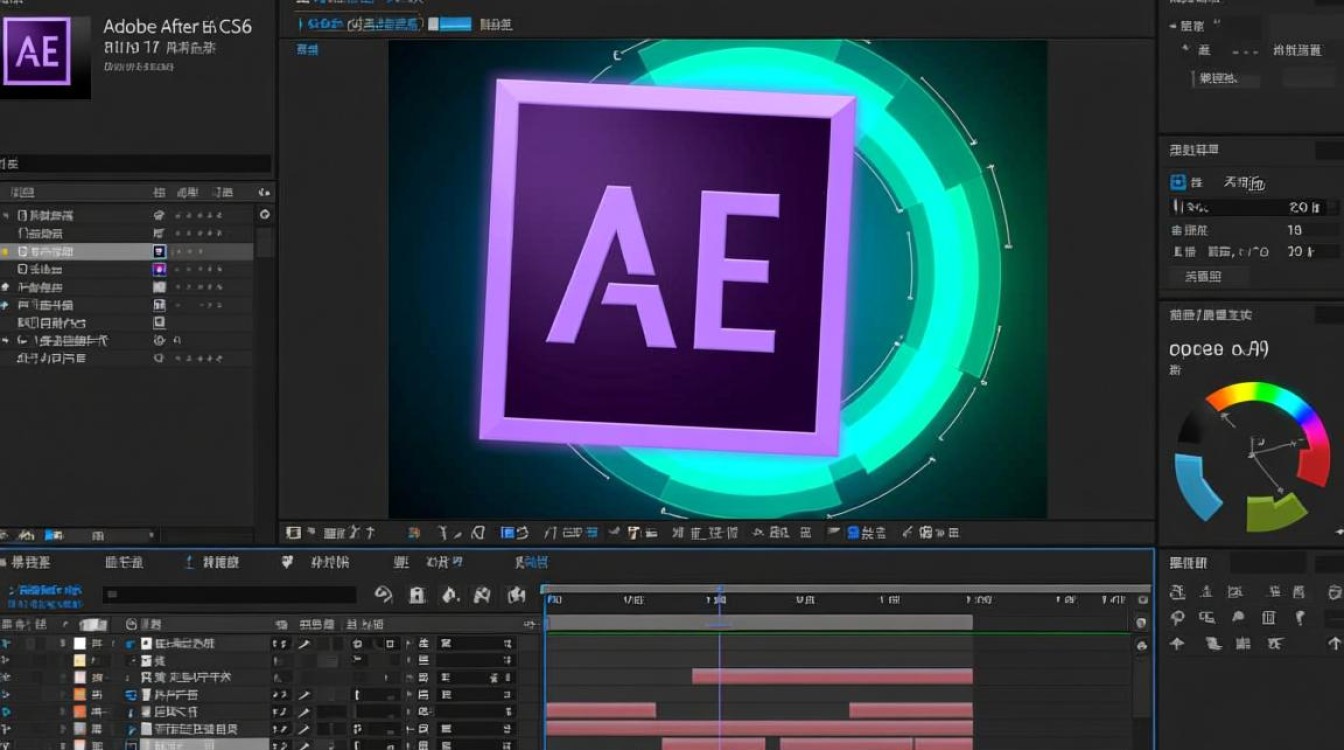The width and height of the screenshot is (1344, 750).
Task: Click the blue highlighted icon in viewer bottom toolbar
Action: [x=508, y=533]
